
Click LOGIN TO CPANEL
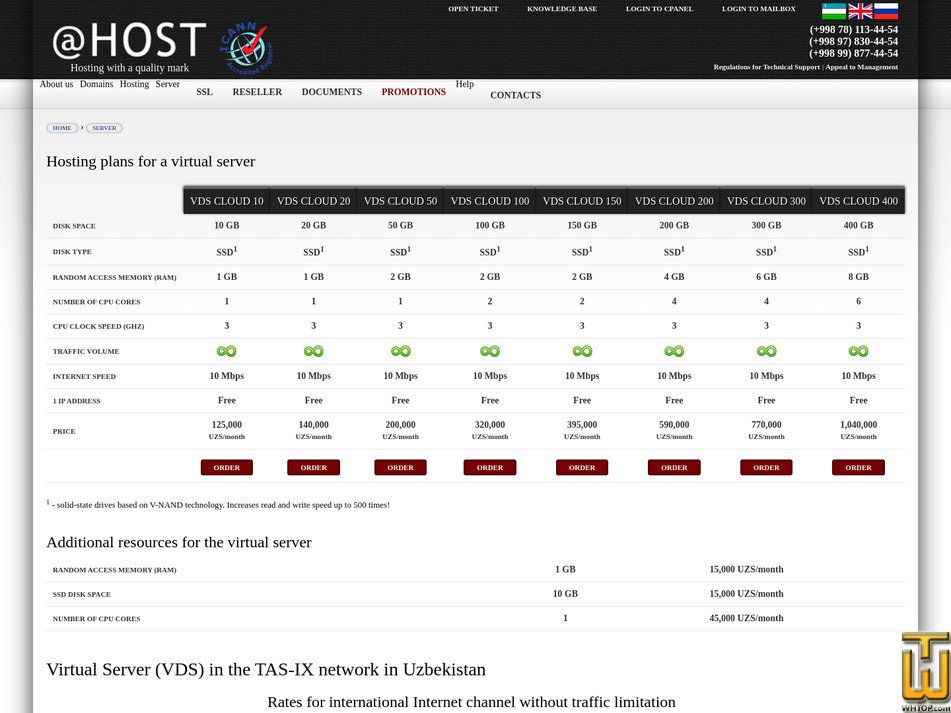(x=659, y=9)
